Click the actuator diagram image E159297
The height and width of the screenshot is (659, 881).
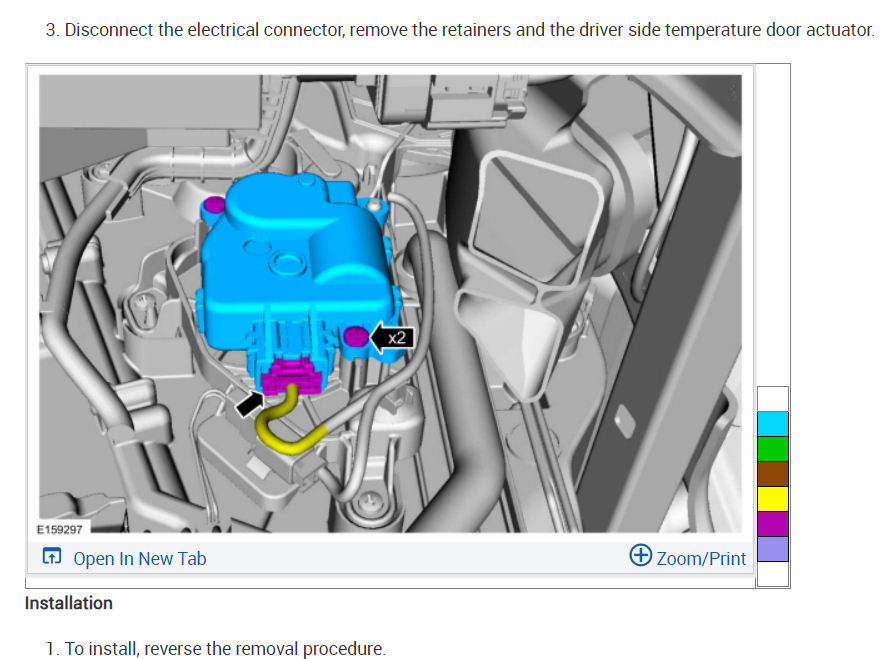tap(390, 303)
